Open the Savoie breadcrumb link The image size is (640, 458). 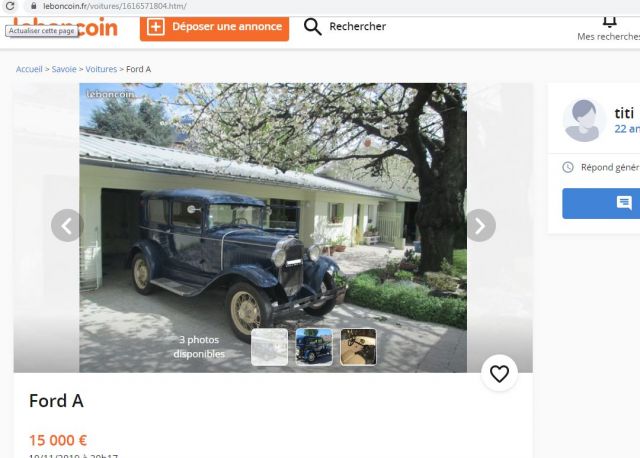click(x=64, y=69)
